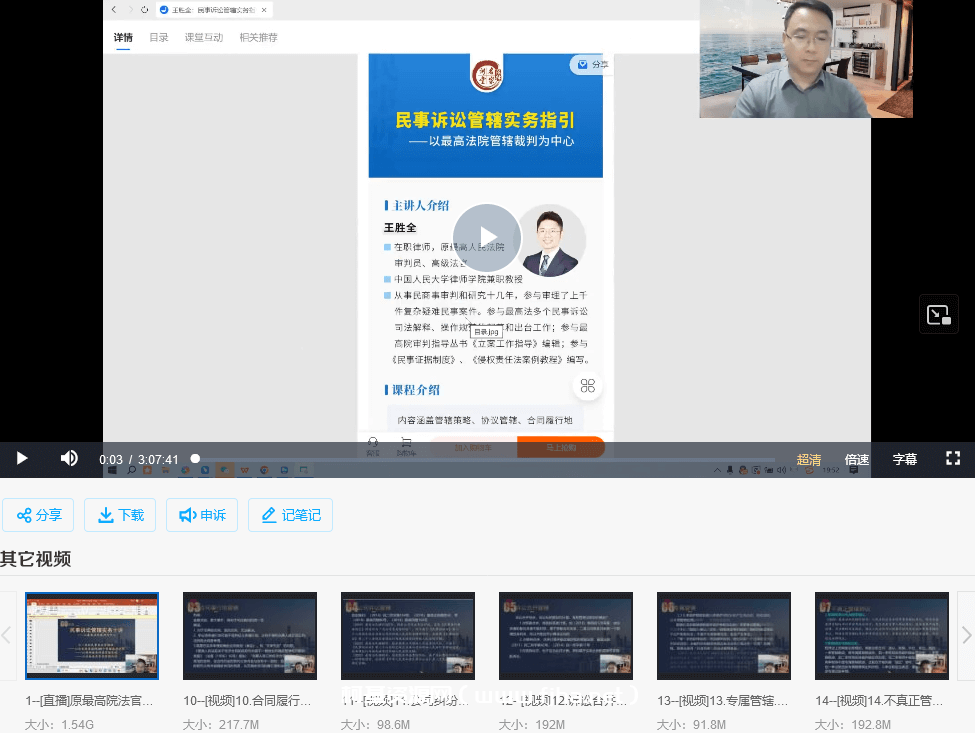Screen dimensions: 975x733
Task: Click the file size text 大小: 1.54G
Action: (x=60, y=724)
